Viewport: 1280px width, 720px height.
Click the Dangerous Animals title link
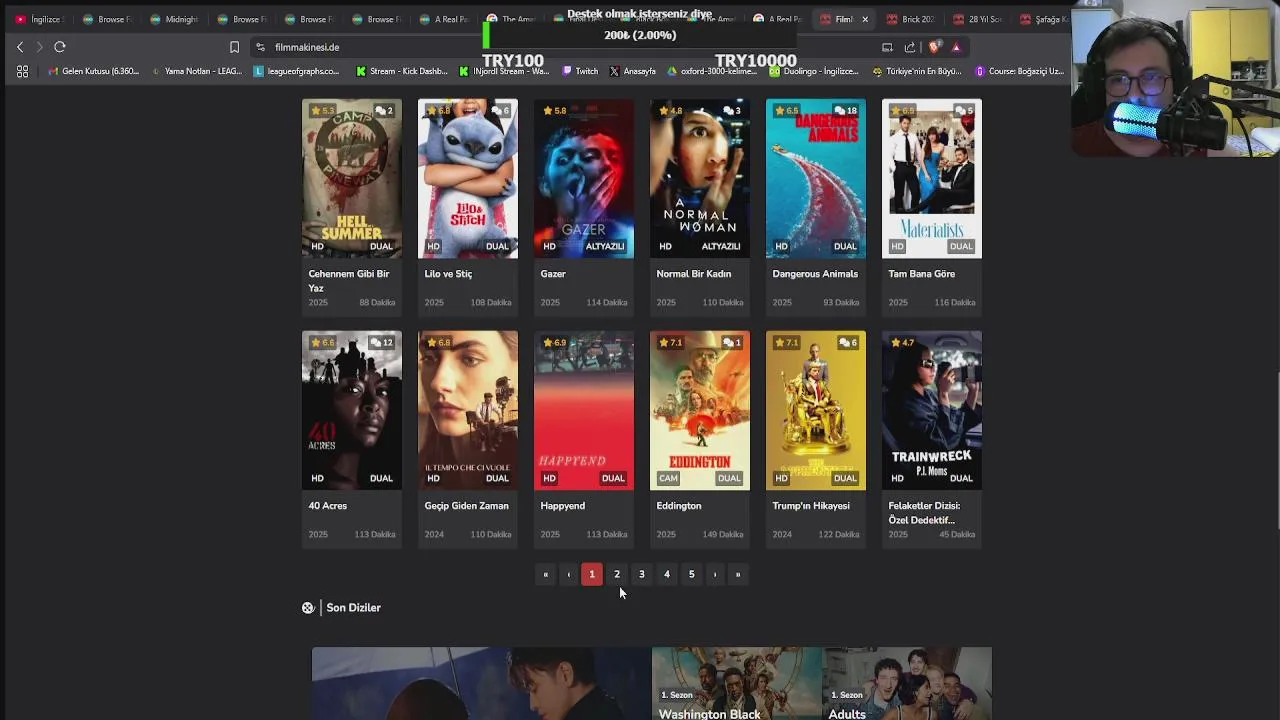(815, 274)
